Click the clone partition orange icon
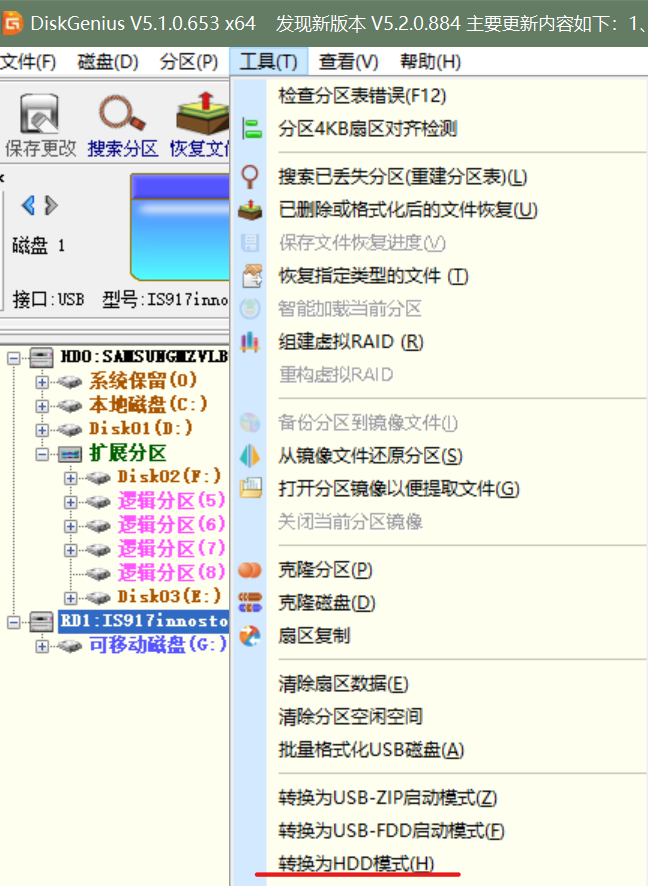This screenshot has width=648, height=886. tap(250, 570)
